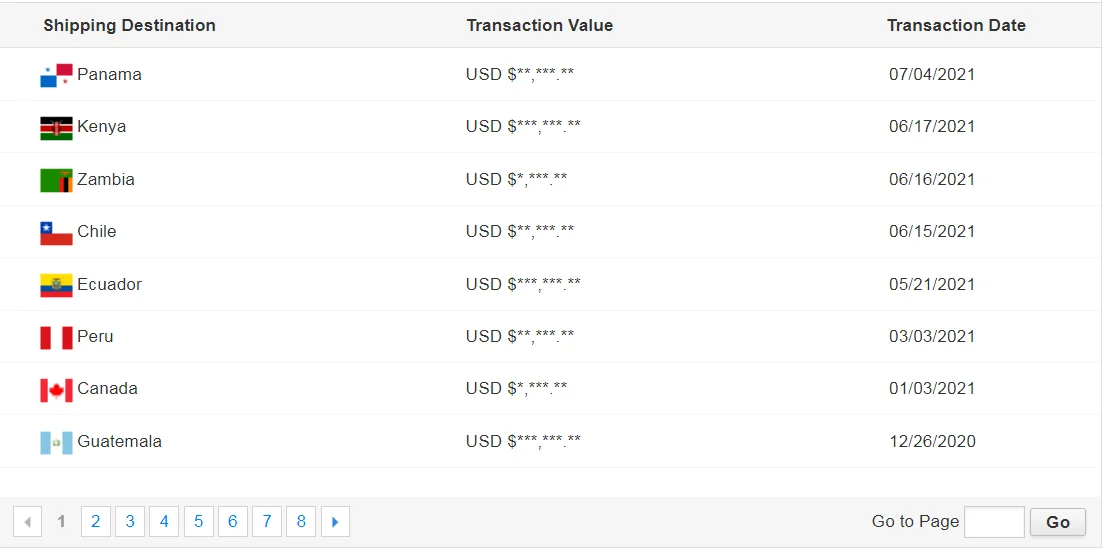
Task: Click the previous page arrow
Action: coord(27,521)
